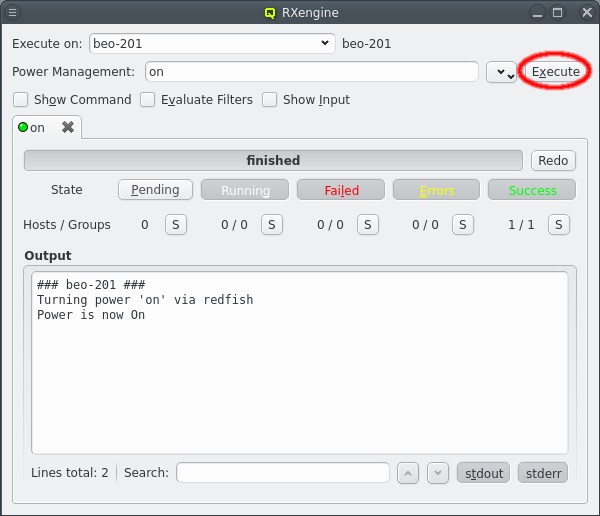Click the S button under Running
The height and width of the screenshot is (516, 600).
272,224
